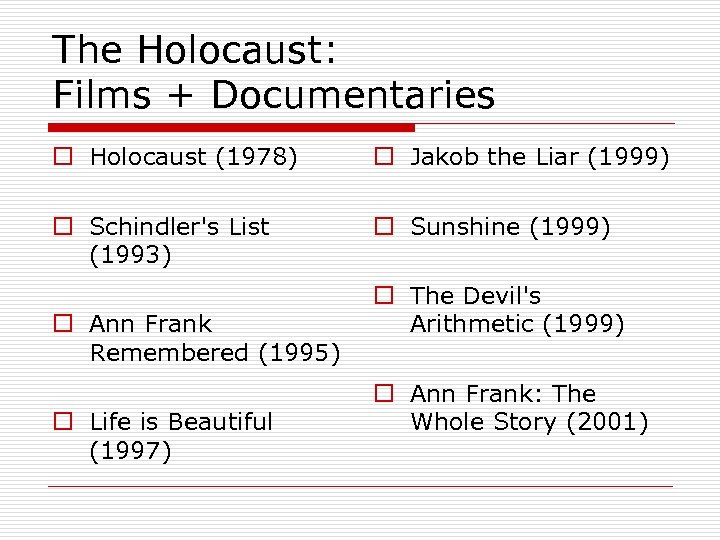The width and height of the screenshot is (720, 540).
Task: Click the bullet square next to Sunshine (1999)
Action: pyautogui.click(x=383, y=228)
